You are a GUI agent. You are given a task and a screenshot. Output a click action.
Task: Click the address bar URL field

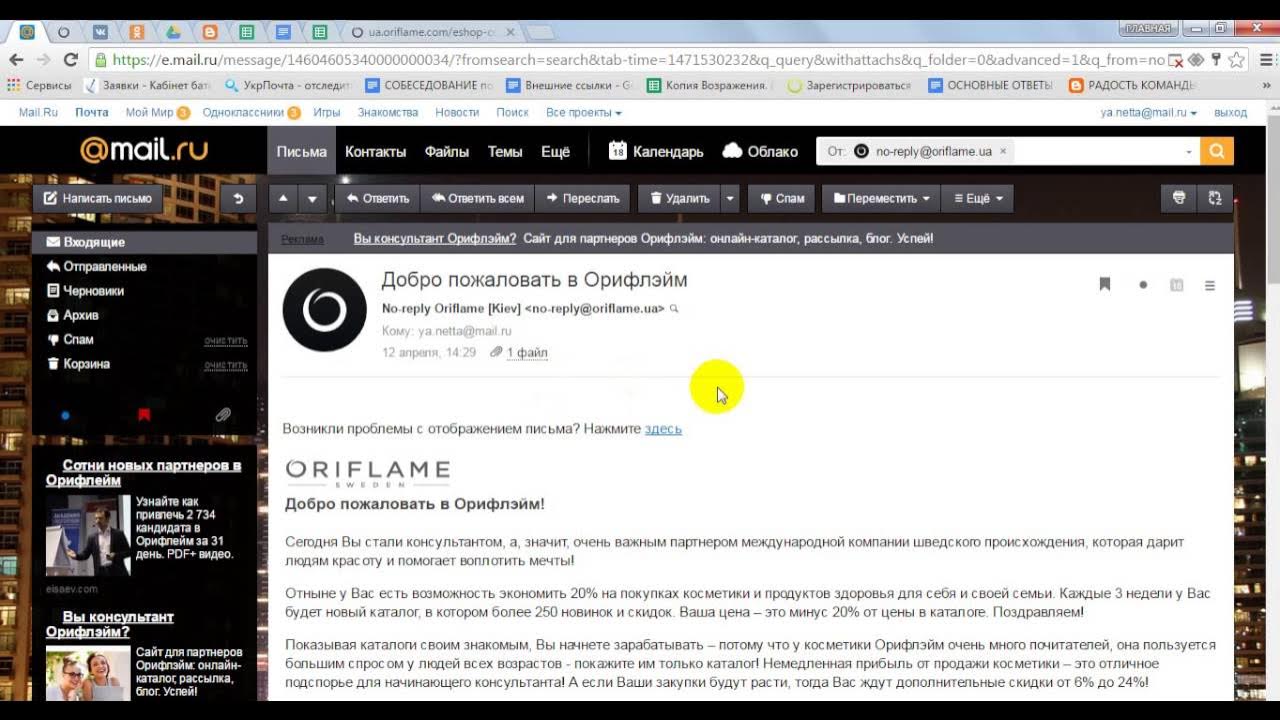638,60
